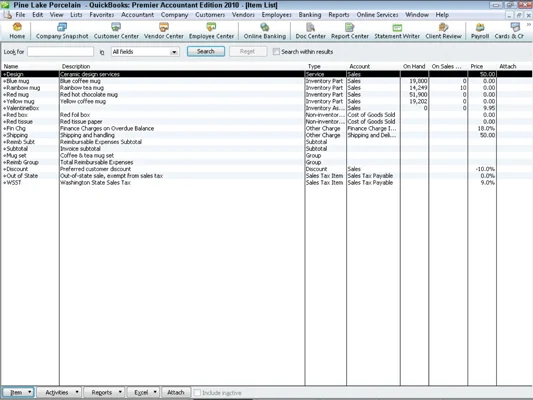Open the Activities dropdown button
Viewport: 533px width, 400px height.
pos(58,392)
